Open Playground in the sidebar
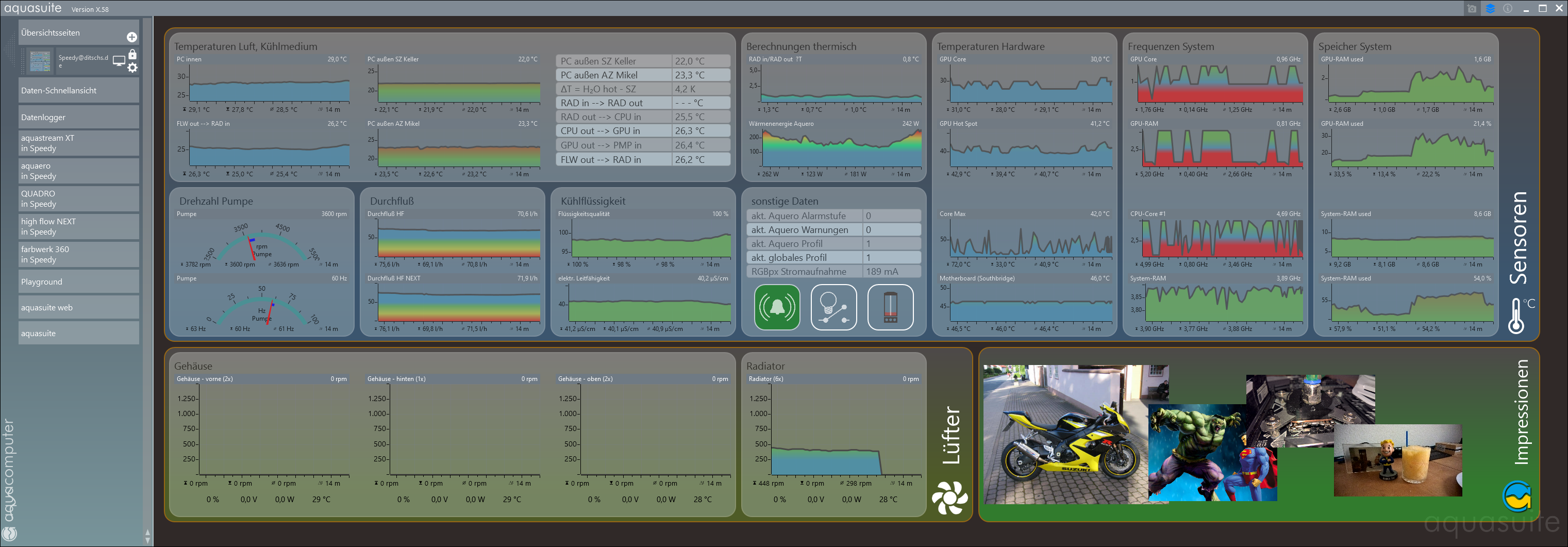This screenshot has height=547, width=1568. (78, 281)
